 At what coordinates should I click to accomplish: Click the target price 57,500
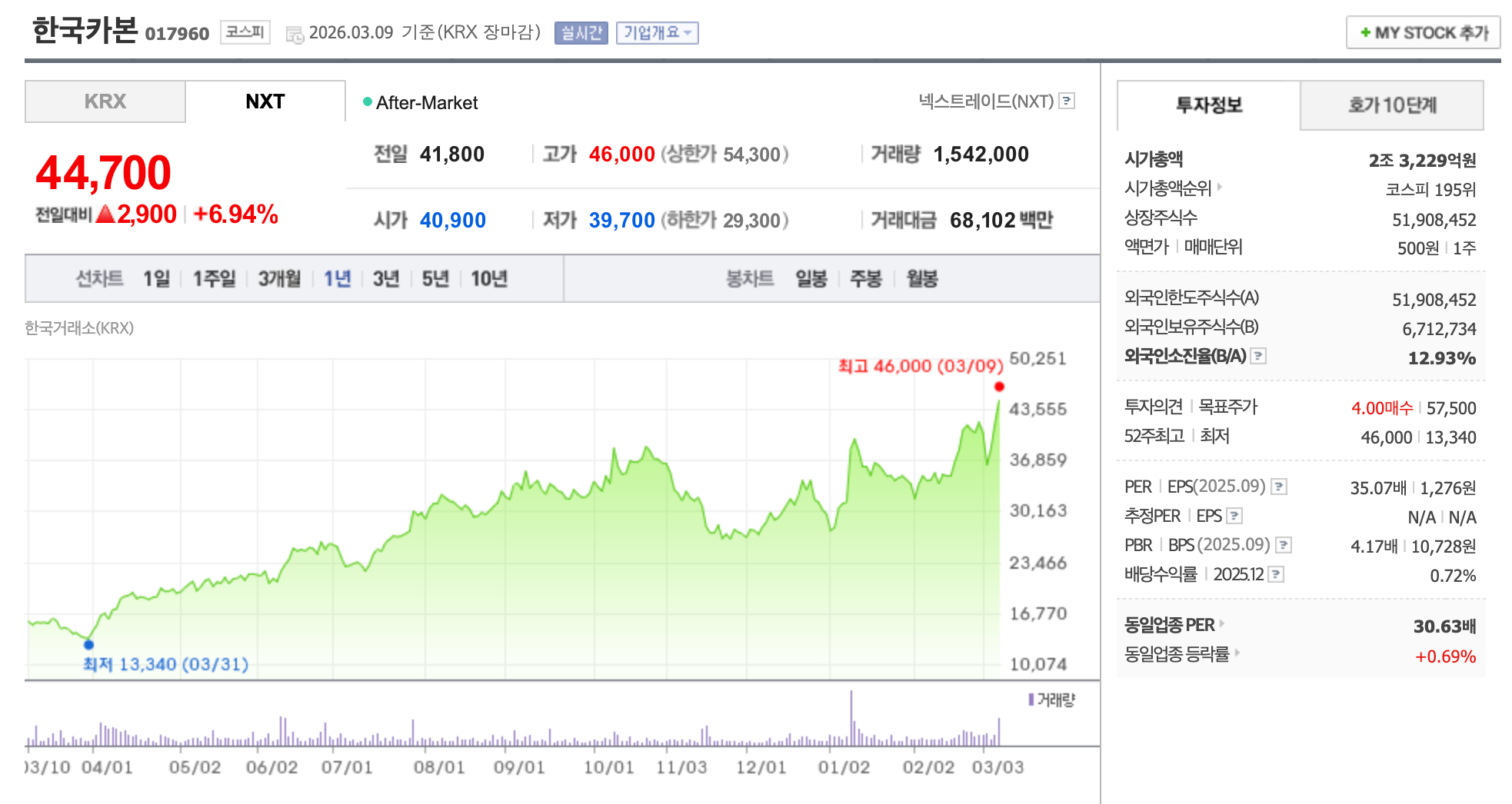pos(1451,408)
